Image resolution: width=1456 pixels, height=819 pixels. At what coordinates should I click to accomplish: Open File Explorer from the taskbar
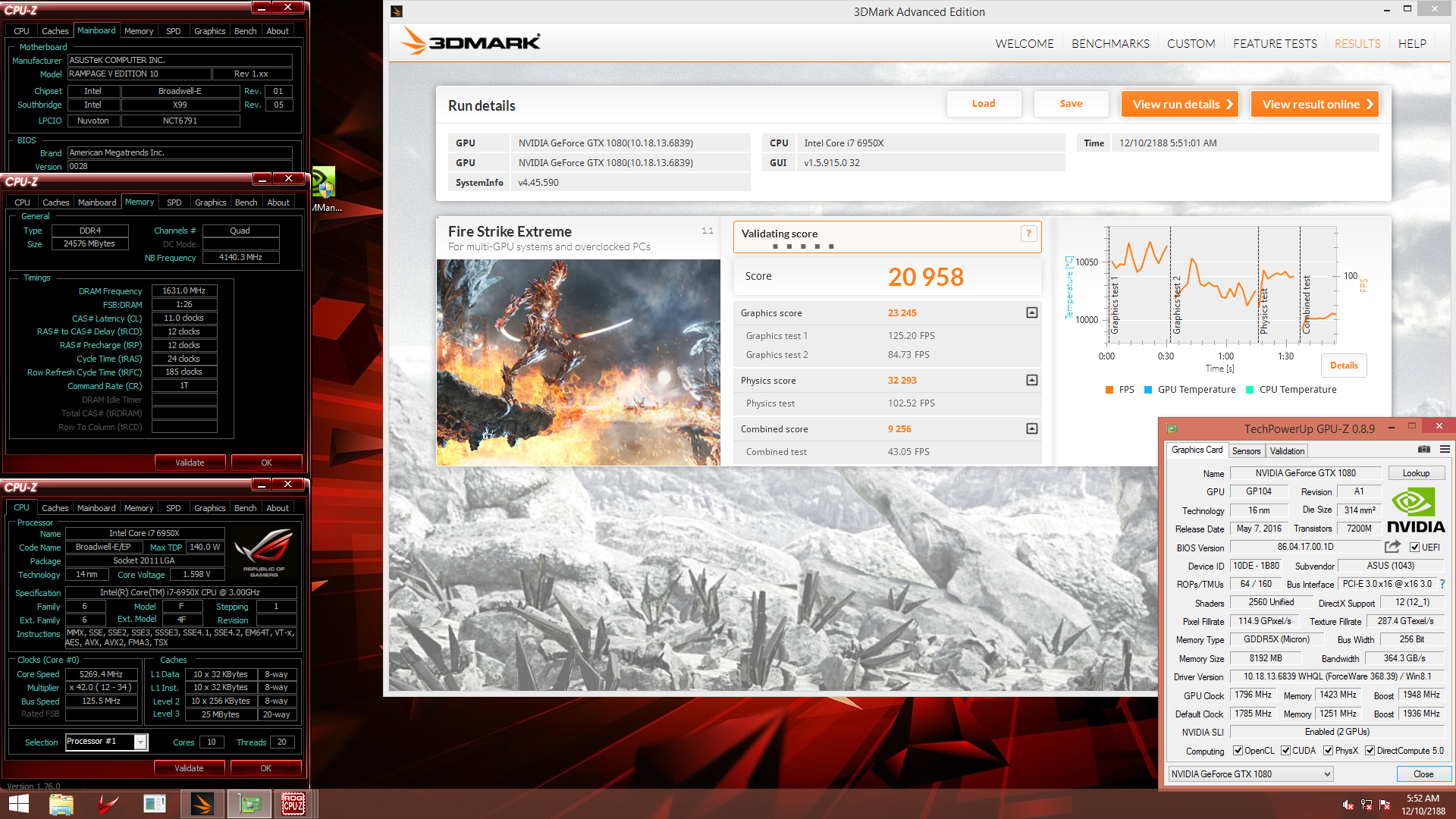click(61, 804)
